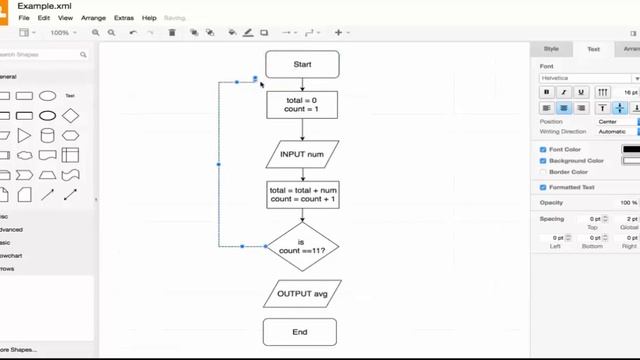Toggle format panel icon at toolbar right
640x360 pixels.
(x=633, y=33)
